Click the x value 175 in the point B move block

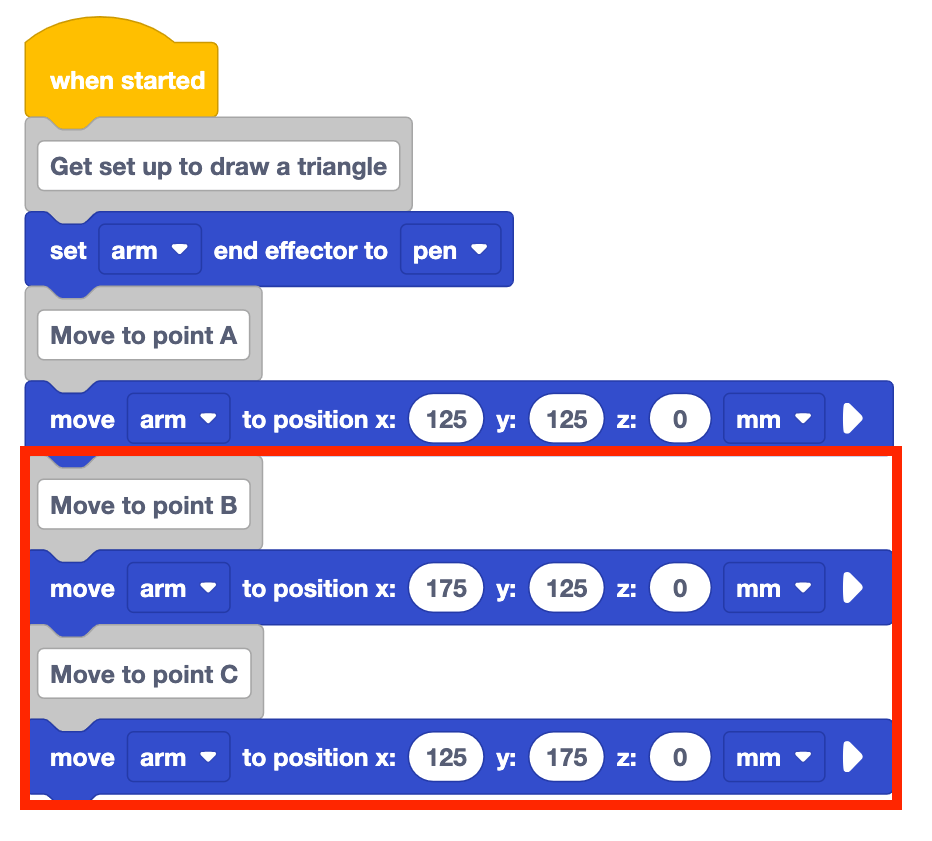[x=446, y=589]
